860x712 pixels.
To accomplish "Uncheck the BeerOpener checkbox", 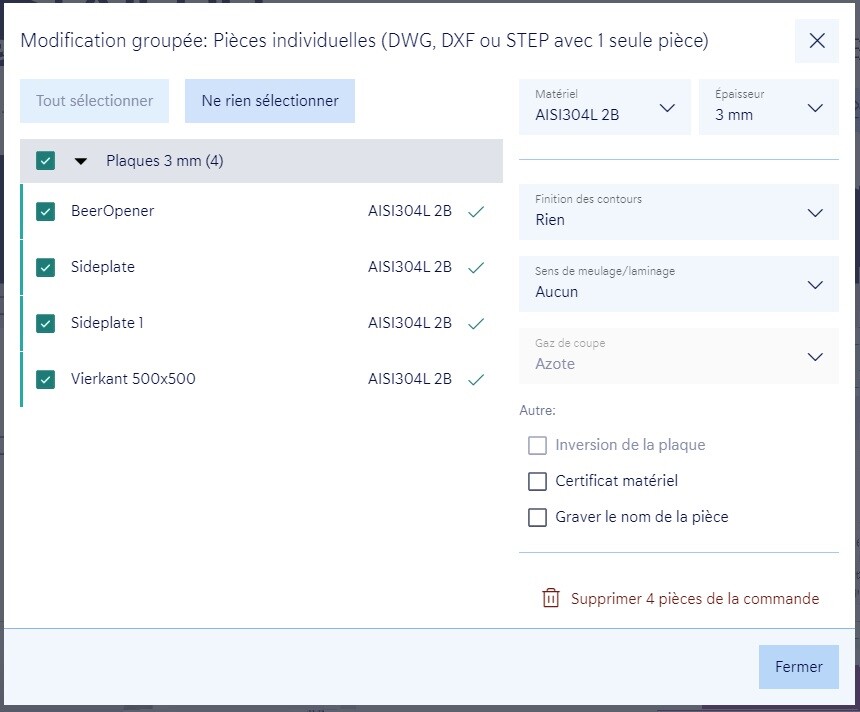I will point(45,211).
